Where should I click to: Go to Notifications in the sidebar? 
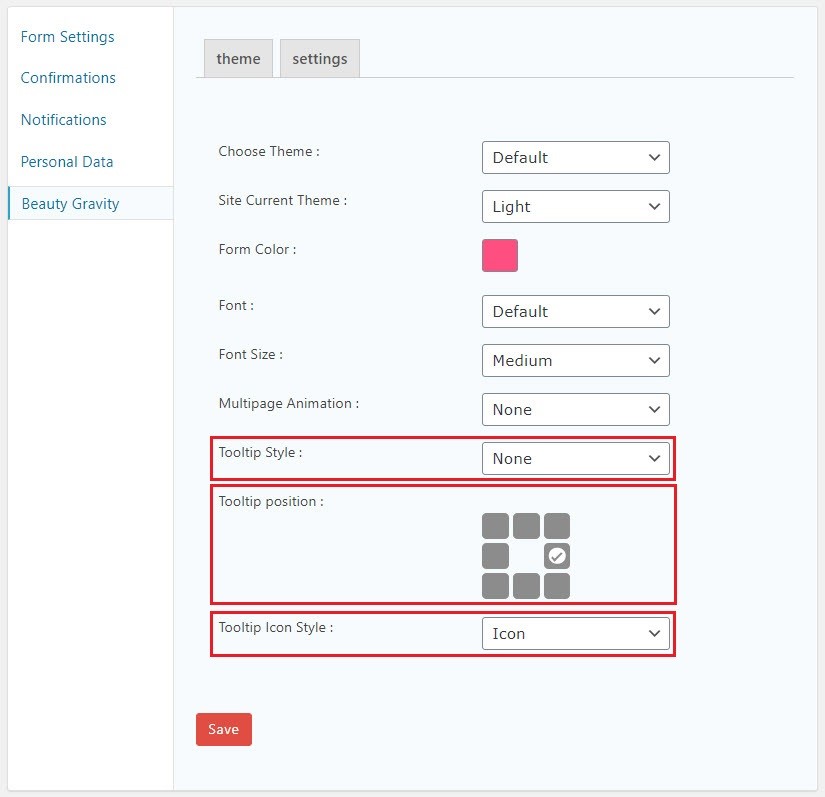click(64, 120)
